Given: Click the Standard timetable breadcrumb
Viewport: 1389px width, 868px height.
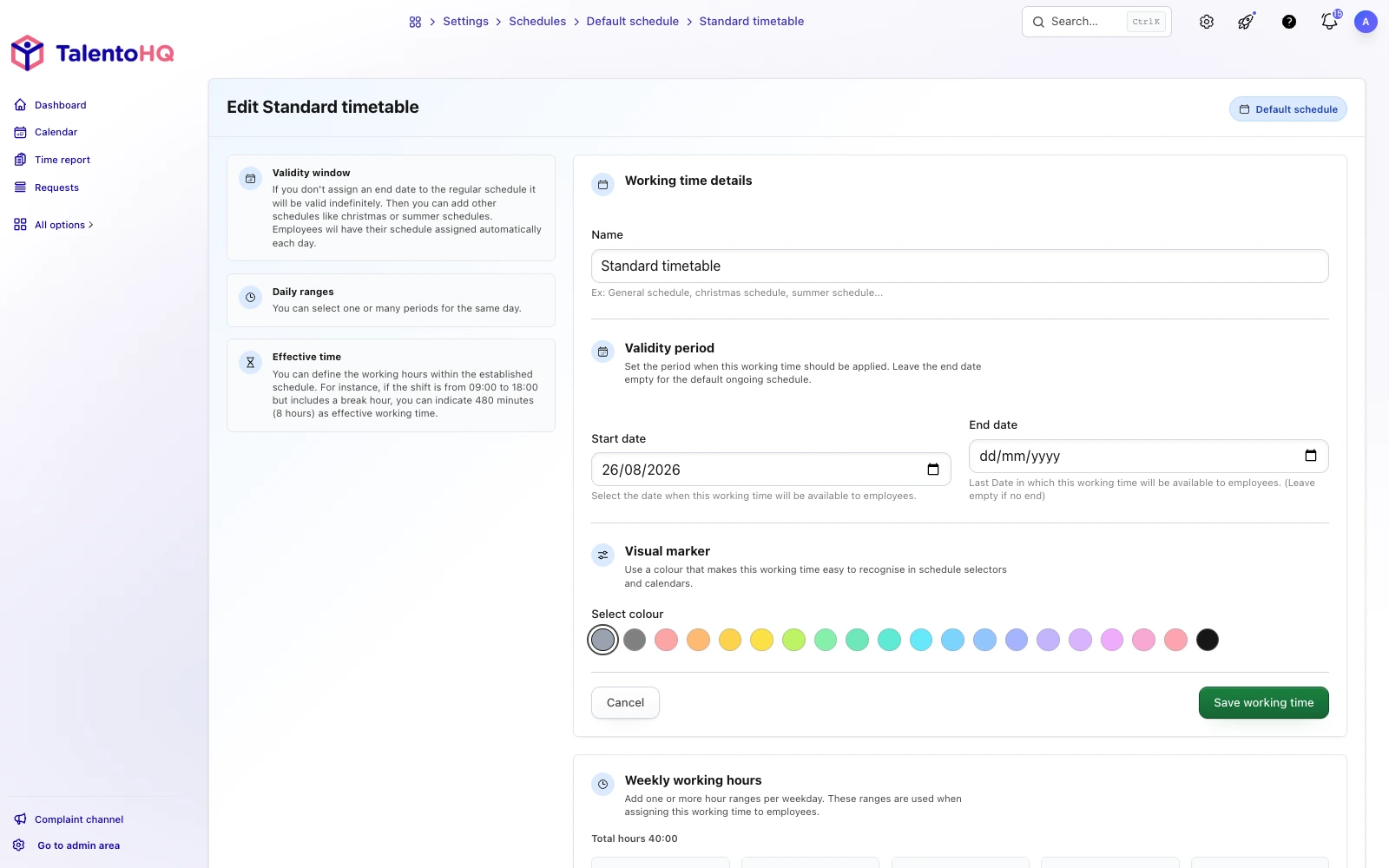Looking at the screenshot, I should [752, 22].
